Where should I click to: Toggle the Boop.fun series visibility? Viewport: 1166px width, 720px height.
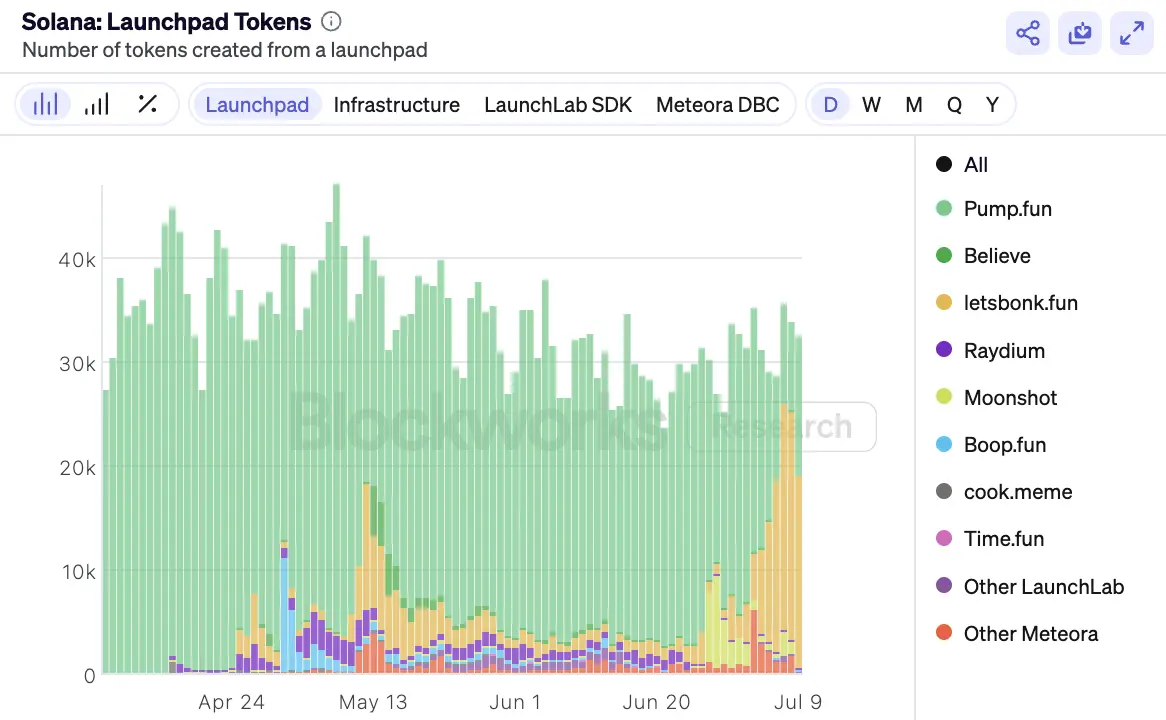[1003, 444]
